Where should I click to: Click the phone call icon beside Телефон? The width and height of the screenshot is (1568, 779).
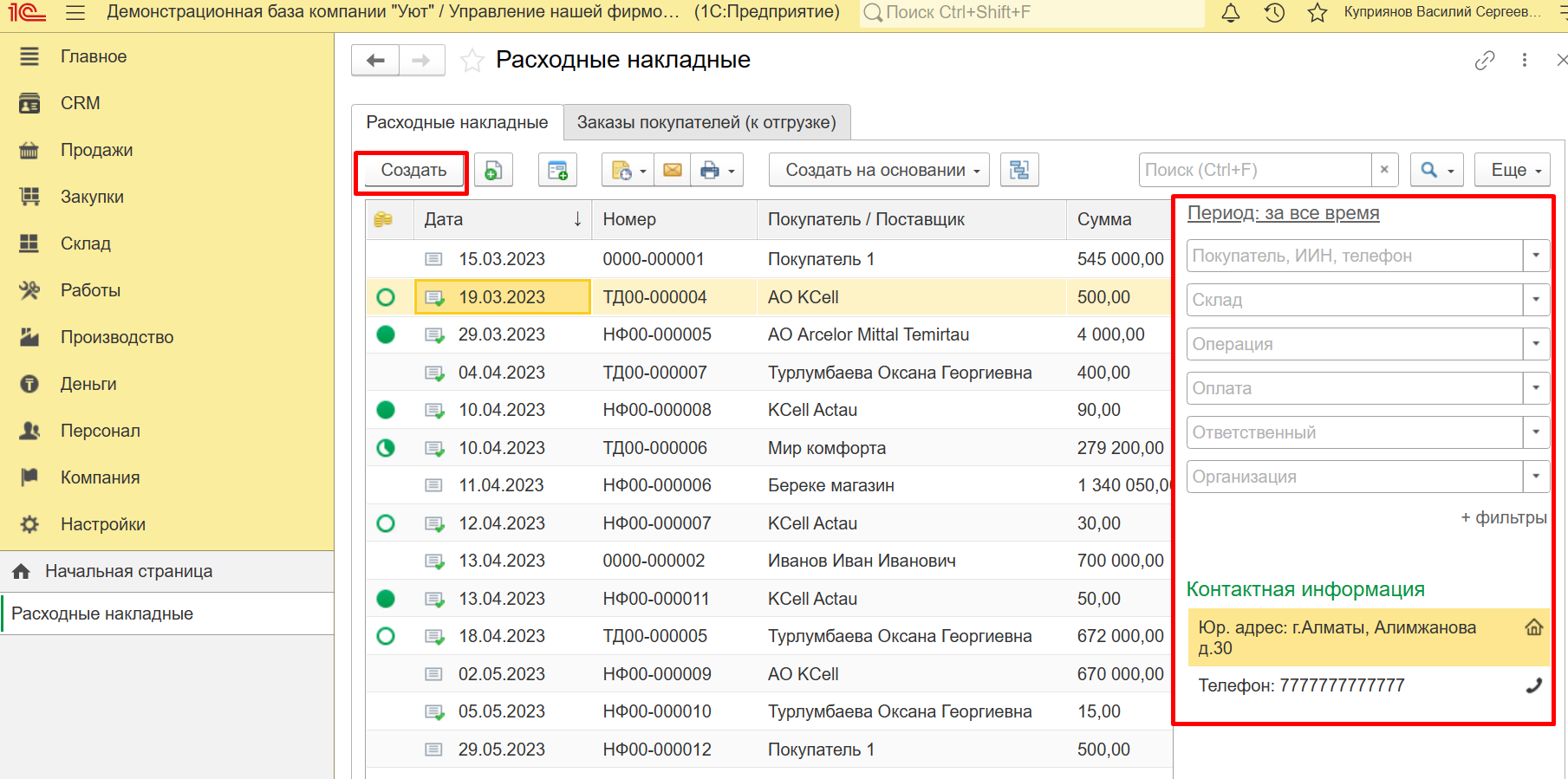click(x=1533, y=685)
